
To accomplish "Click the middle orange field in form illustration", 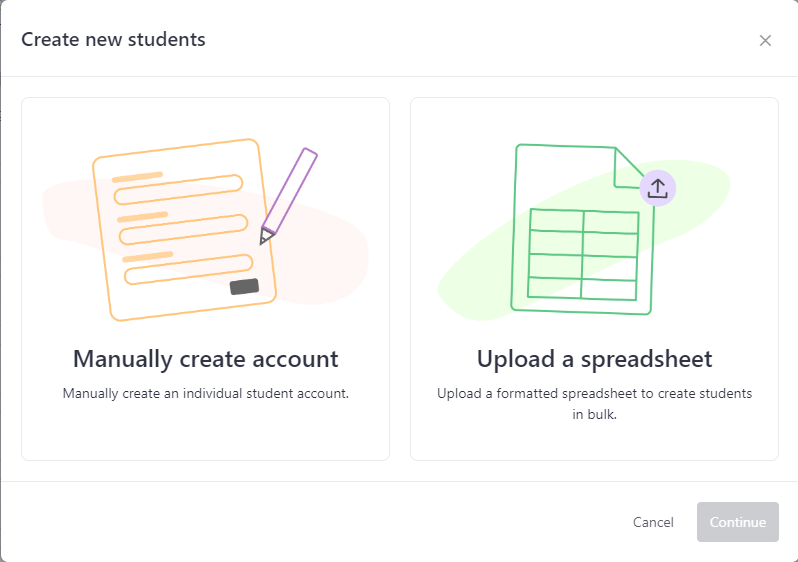I will pos(183,229).
